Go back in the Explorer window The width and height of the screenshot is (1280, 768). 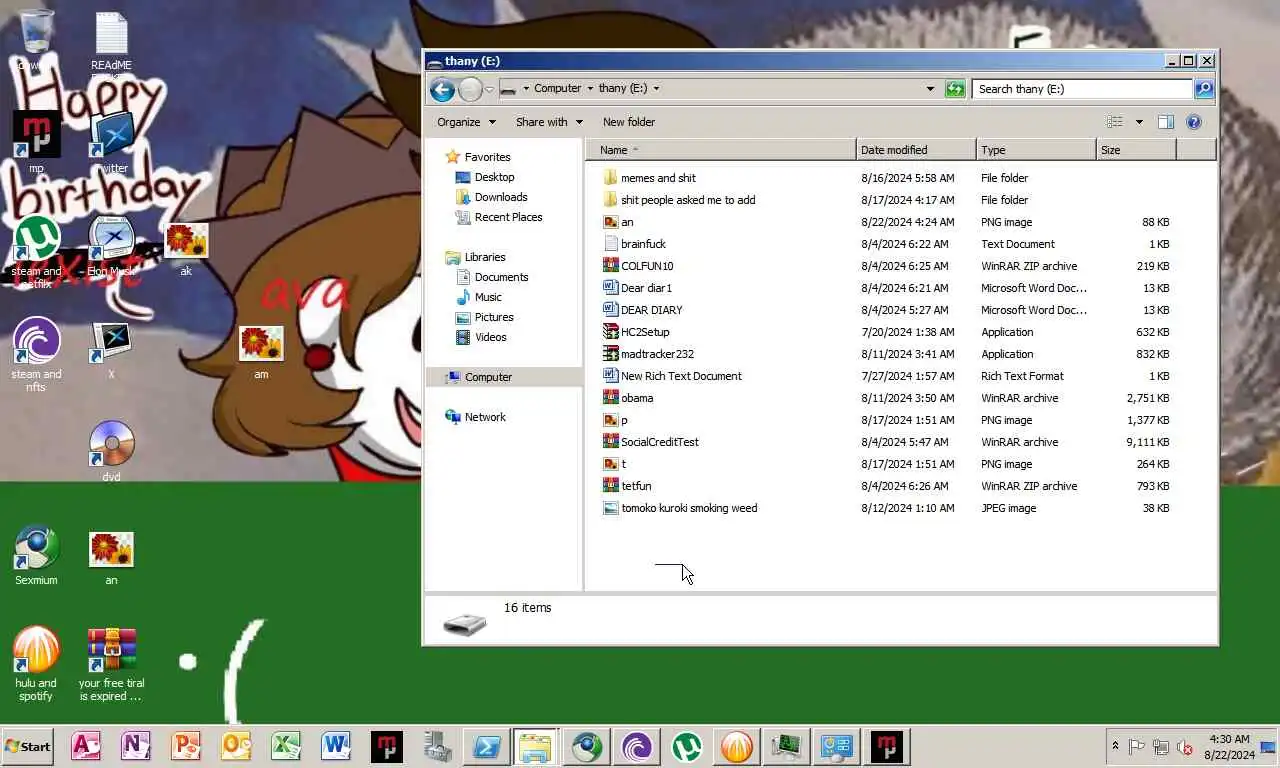pos(442,89)
